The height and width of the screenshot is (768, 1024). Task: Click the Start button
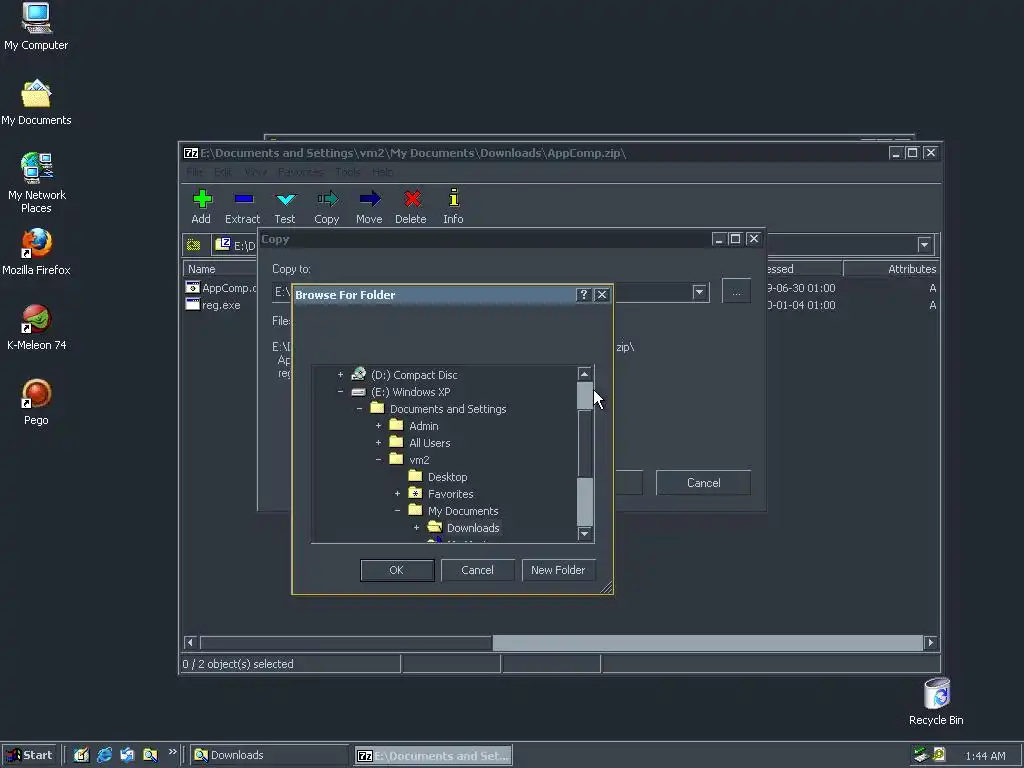click(x=30, y=755)
